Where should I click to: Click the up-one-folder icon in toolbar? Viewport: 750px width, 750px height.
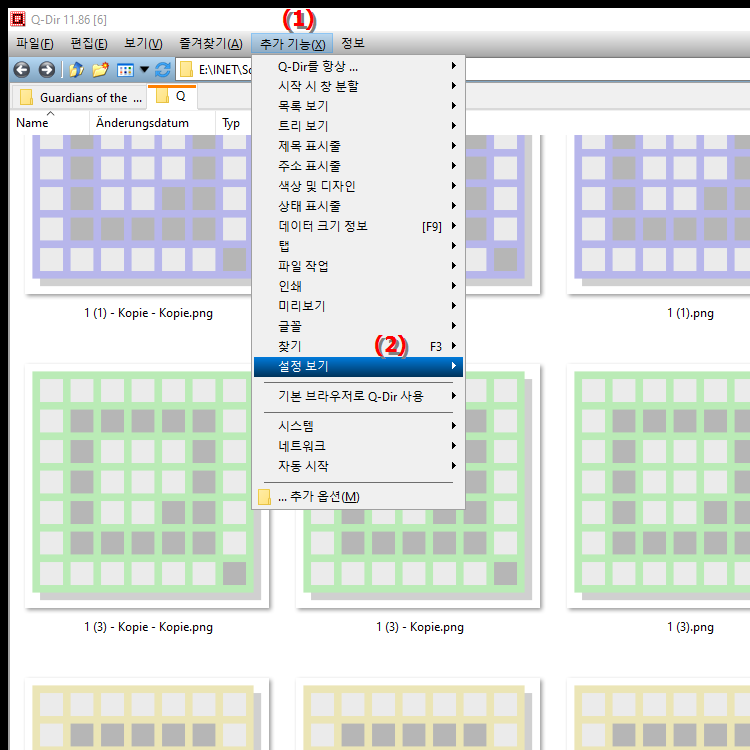coord(77,70)
